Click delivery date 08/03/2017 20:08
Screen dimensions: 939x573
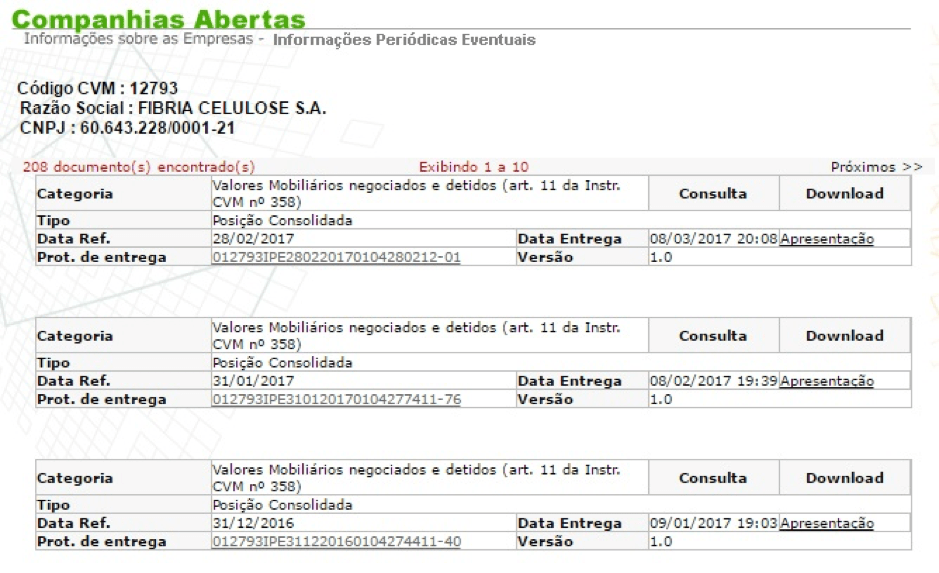pyautogui.click(x=713, y=239)
